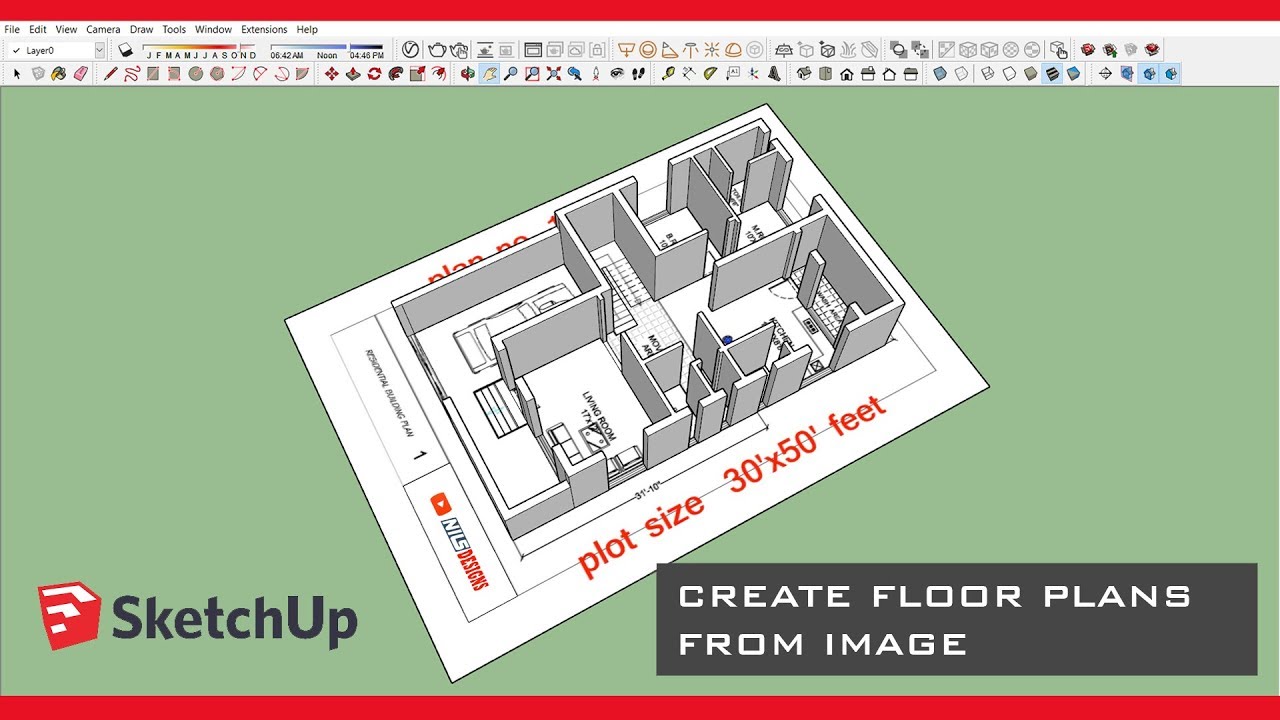Pick the Polygon tool
Image resolution: width=1280 pixels, height=720 pixels.
[217, 74]
